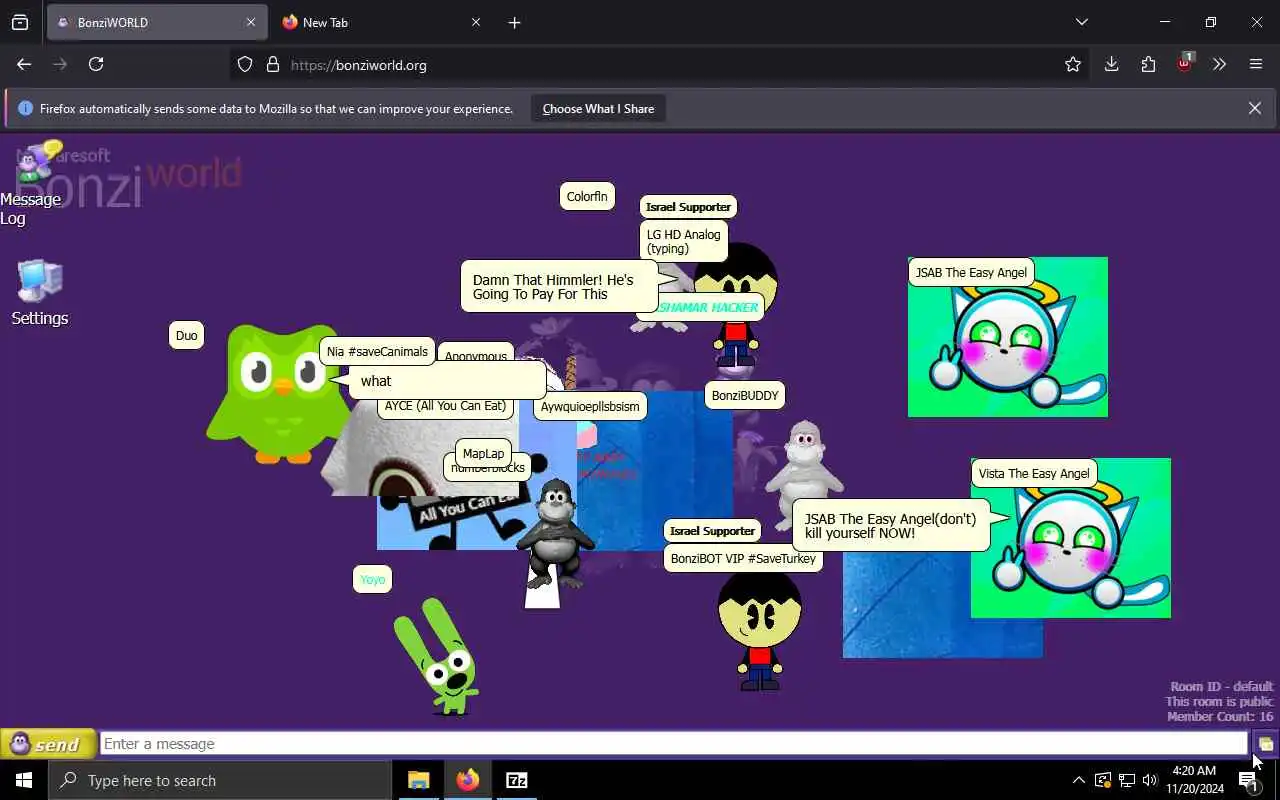The image size is (1280, 800).
Task: Click the MapLap name tag
Action: [483, 453]
